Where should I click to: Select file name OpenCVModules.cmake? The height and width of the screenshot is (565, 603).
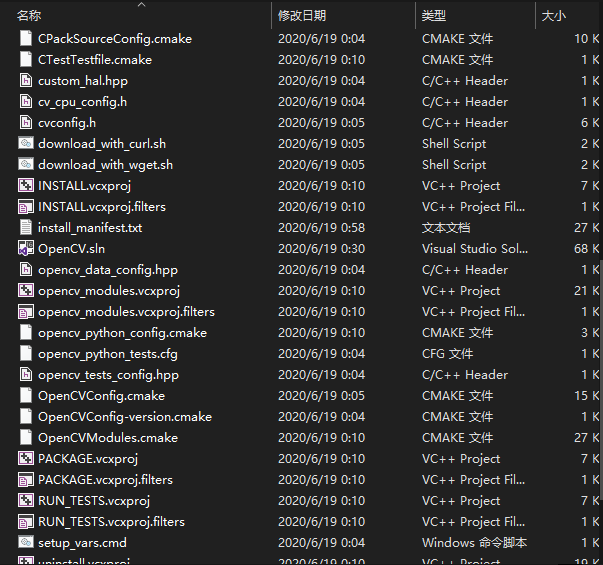108,438
